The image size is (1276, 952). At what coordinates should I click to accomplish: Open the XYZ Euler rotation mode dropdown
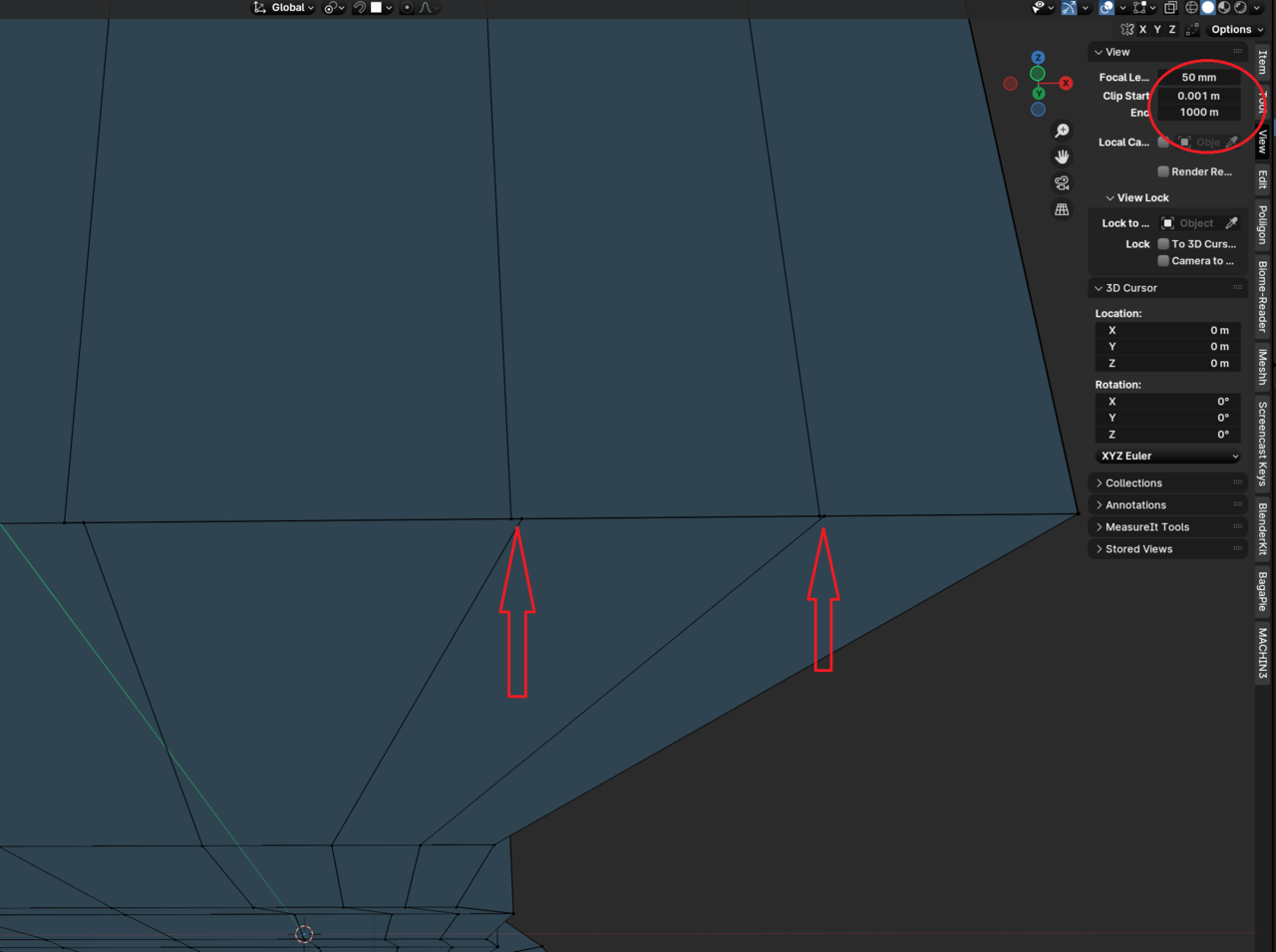coord(1168,457)
